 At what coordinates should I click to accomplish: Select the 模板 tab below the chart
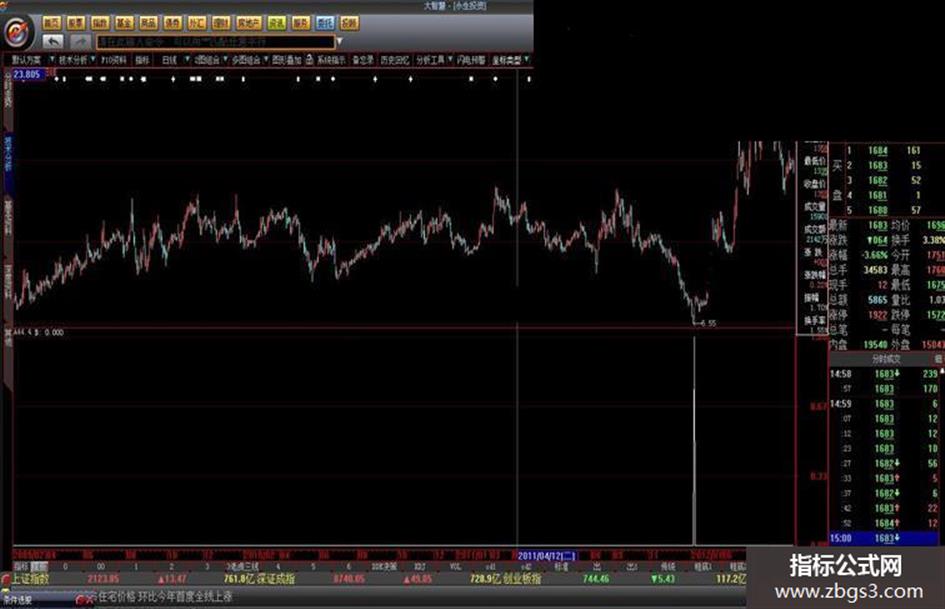pos(39,567)
